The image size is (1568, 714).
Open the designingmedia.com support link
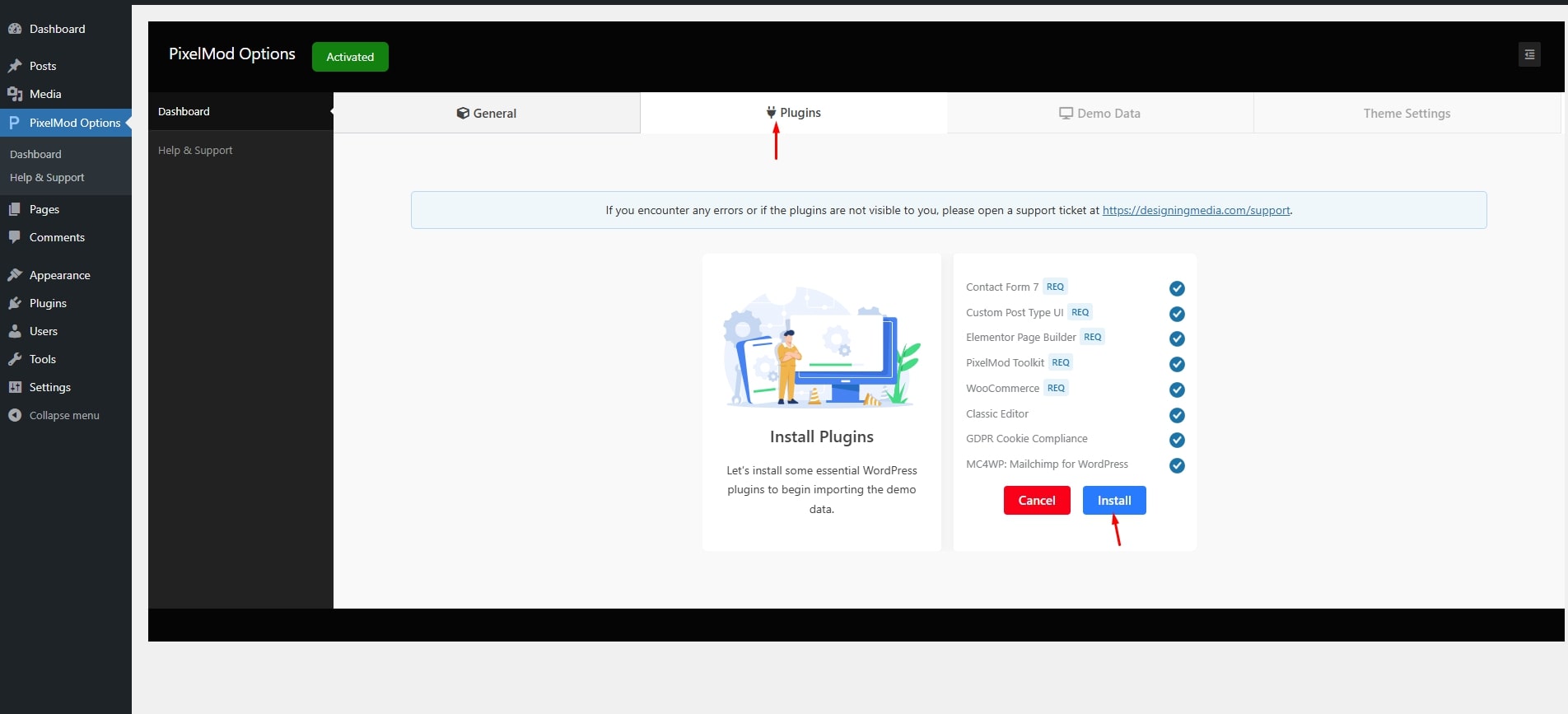[x=1196, y=210]
